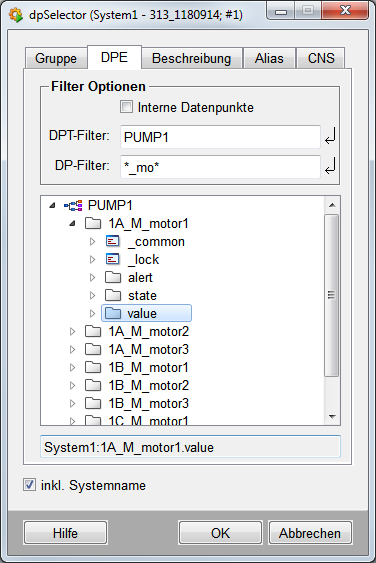Click the 1B_M_motor2 folder icon
Image resolution: width=376 pixels, height=563 pixels.
(93, 385)
